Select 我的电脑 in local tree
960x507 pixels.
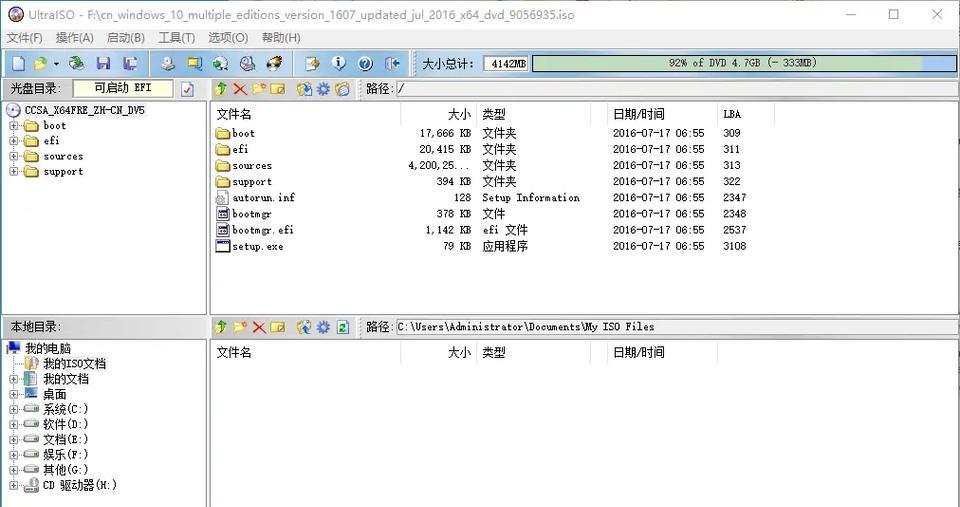click(x=48, y=348)
